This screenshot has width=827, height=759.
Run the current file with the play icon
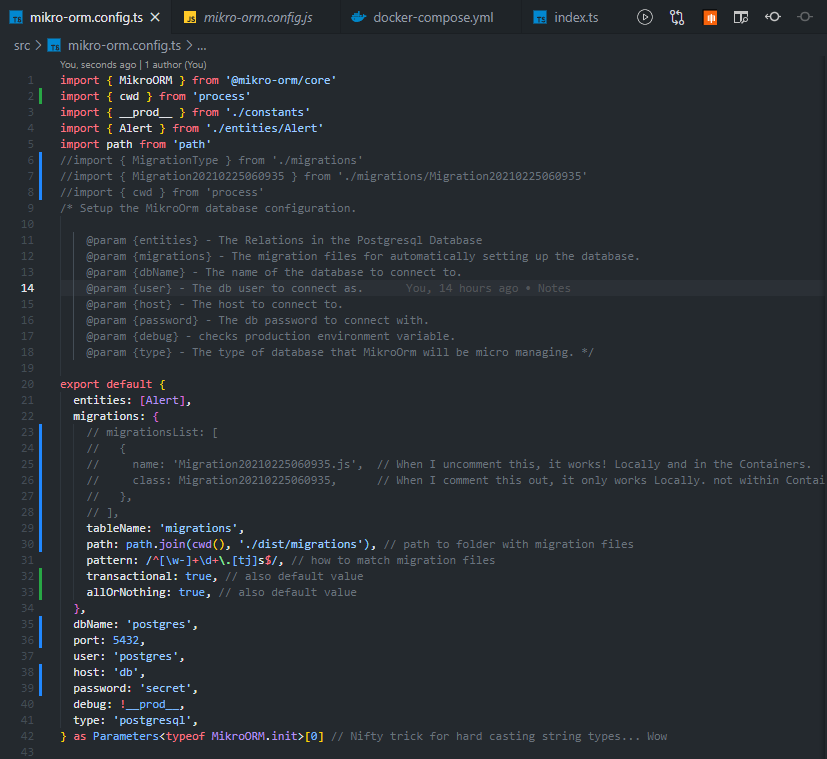645,17
